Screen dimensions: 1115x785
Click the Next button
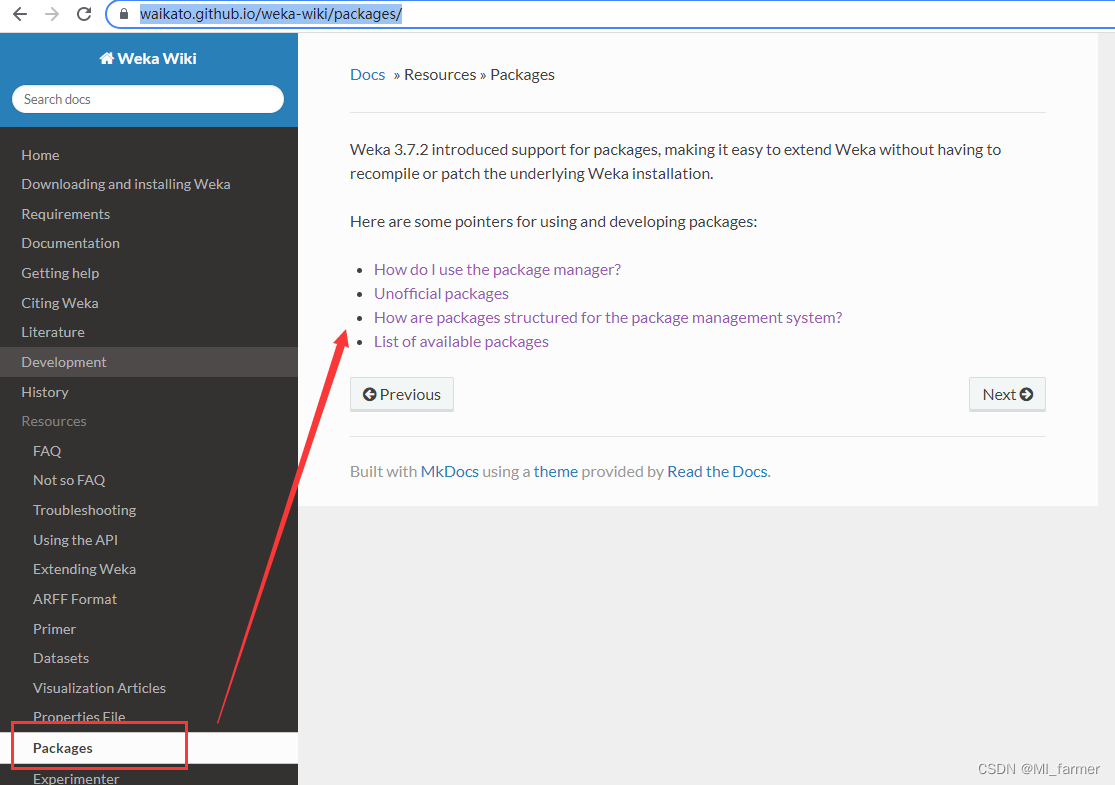1007,394
